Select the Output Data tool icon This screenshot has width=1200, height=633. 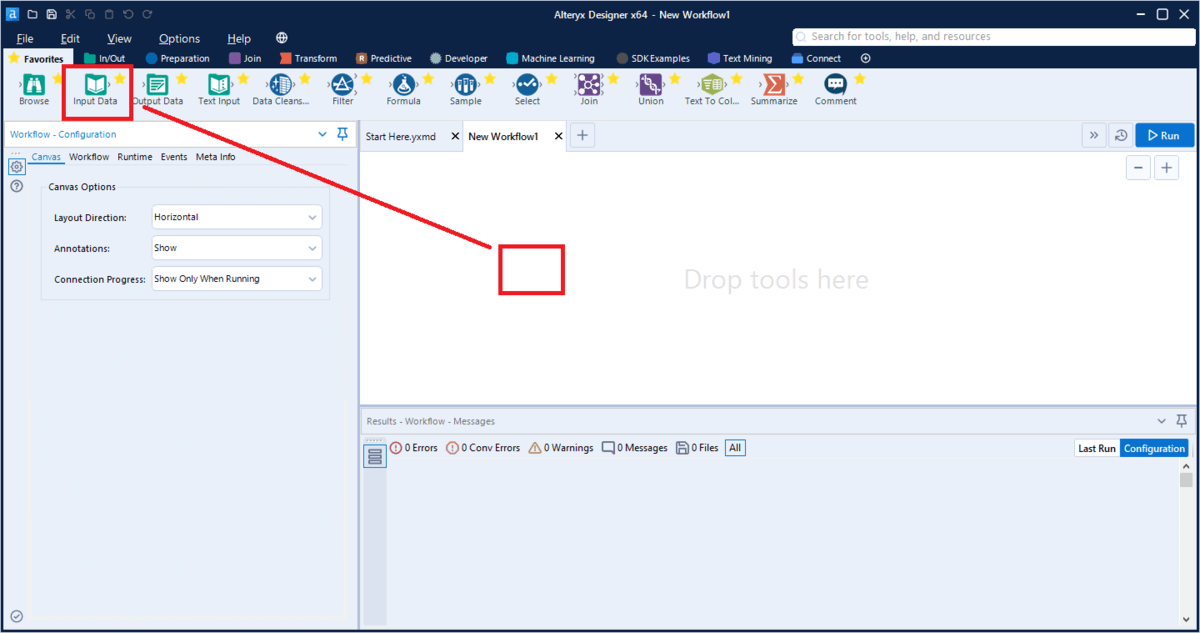(157, 85)
